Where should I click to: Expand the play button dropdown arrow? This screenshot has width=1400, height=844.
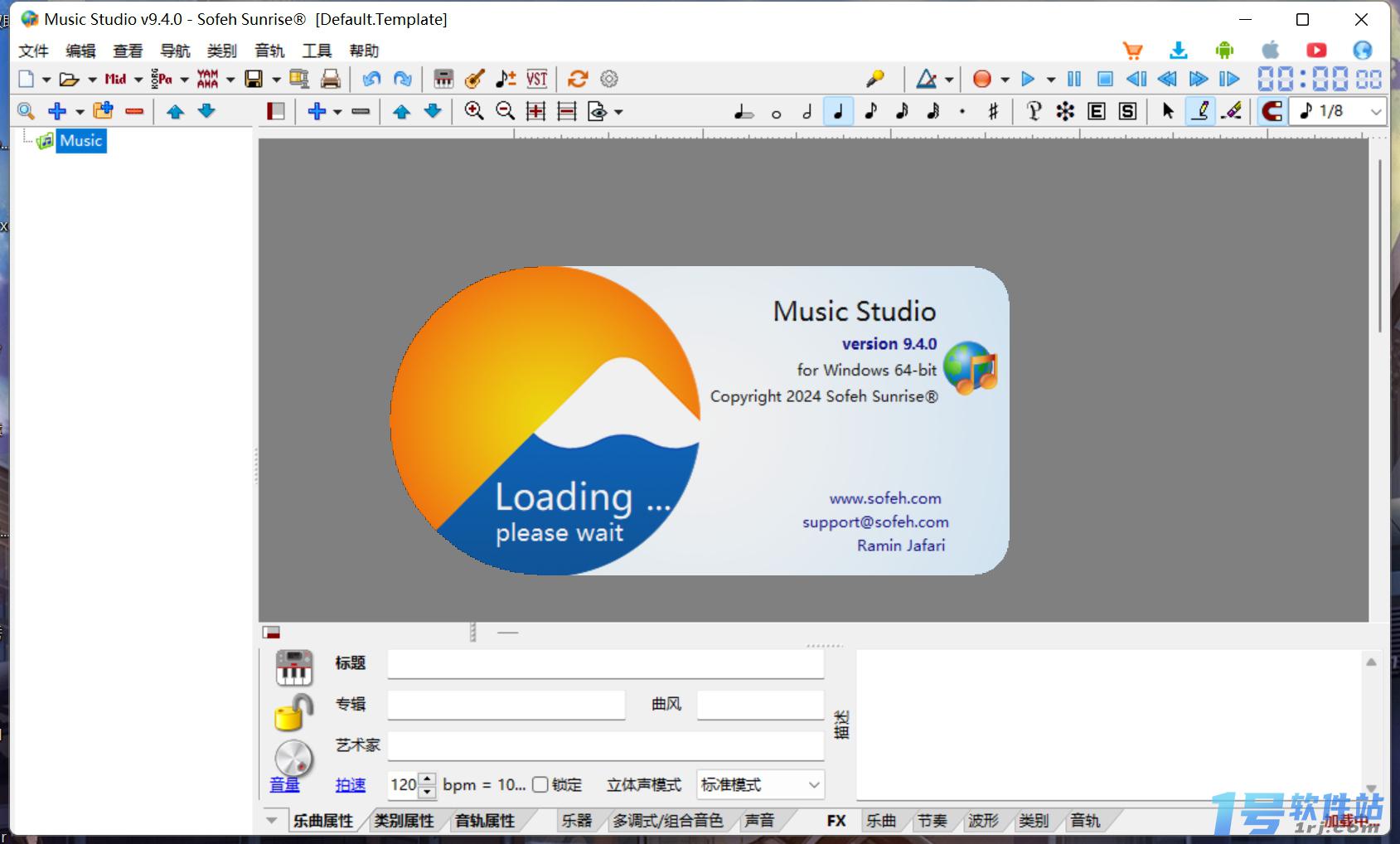pos(1051,80)
